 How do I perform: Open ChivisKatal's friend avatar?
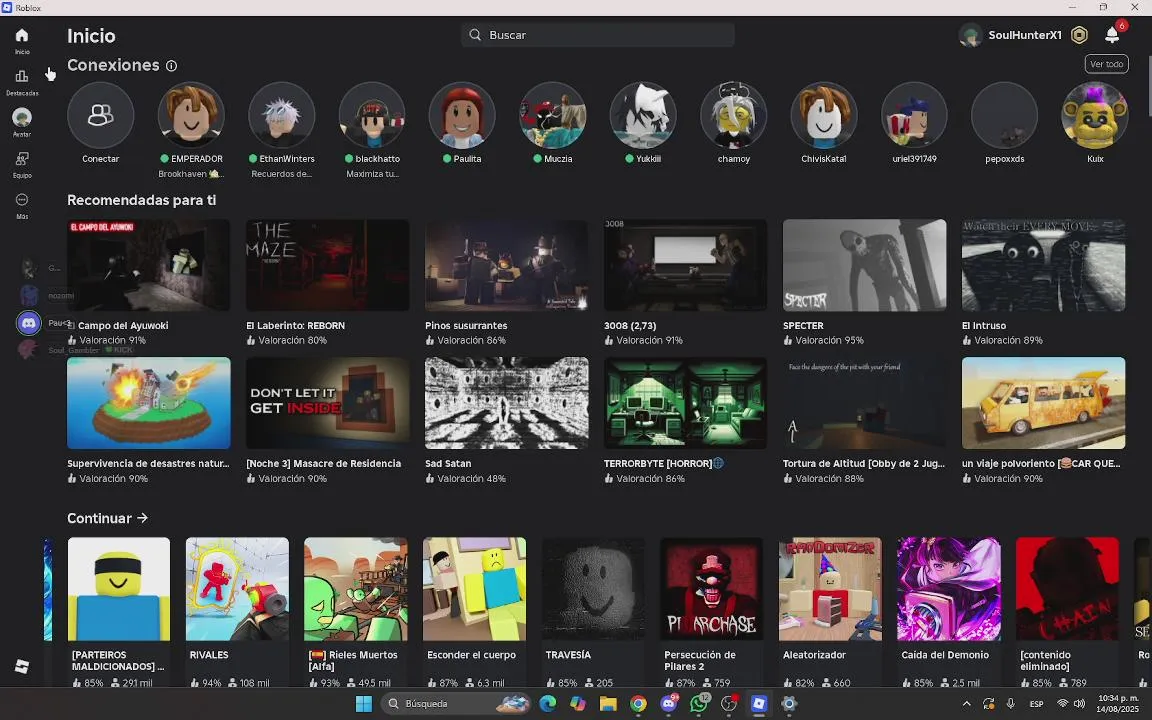pos(824,115)
